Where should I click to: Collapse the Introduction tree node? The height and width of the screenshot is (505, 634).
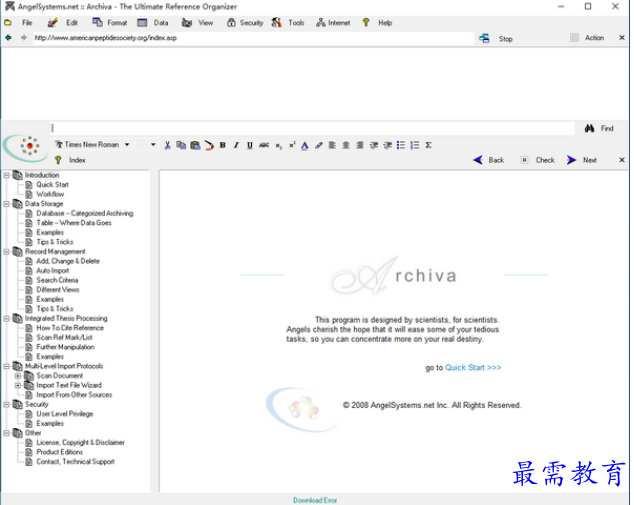tap(6, 175)
